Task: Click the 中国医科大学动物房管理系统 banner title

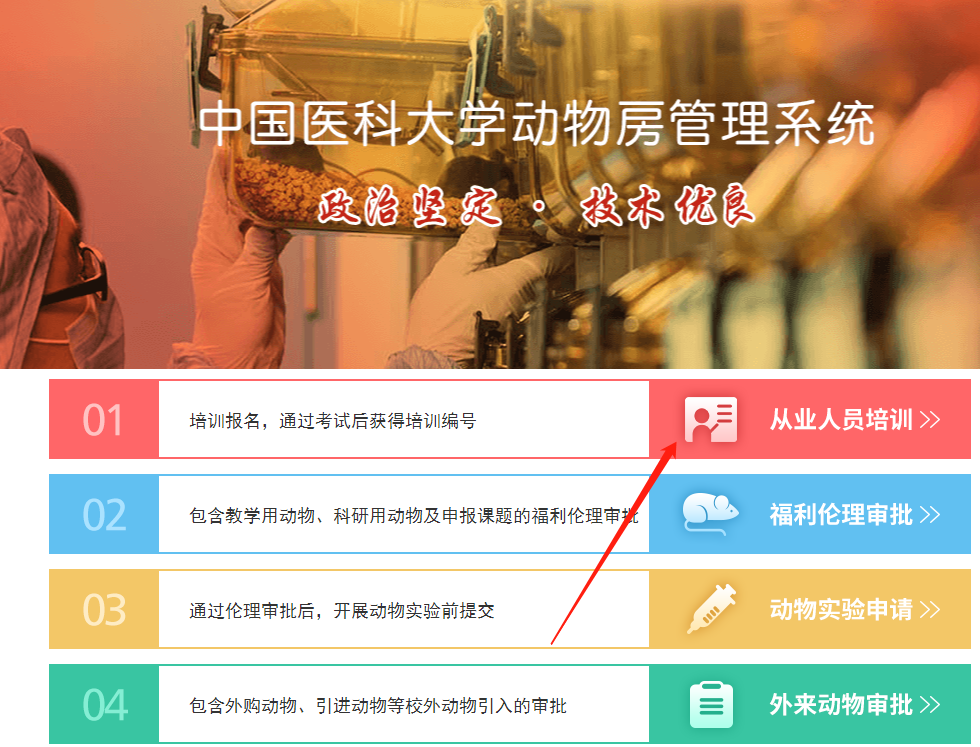Action: [536, 124]
